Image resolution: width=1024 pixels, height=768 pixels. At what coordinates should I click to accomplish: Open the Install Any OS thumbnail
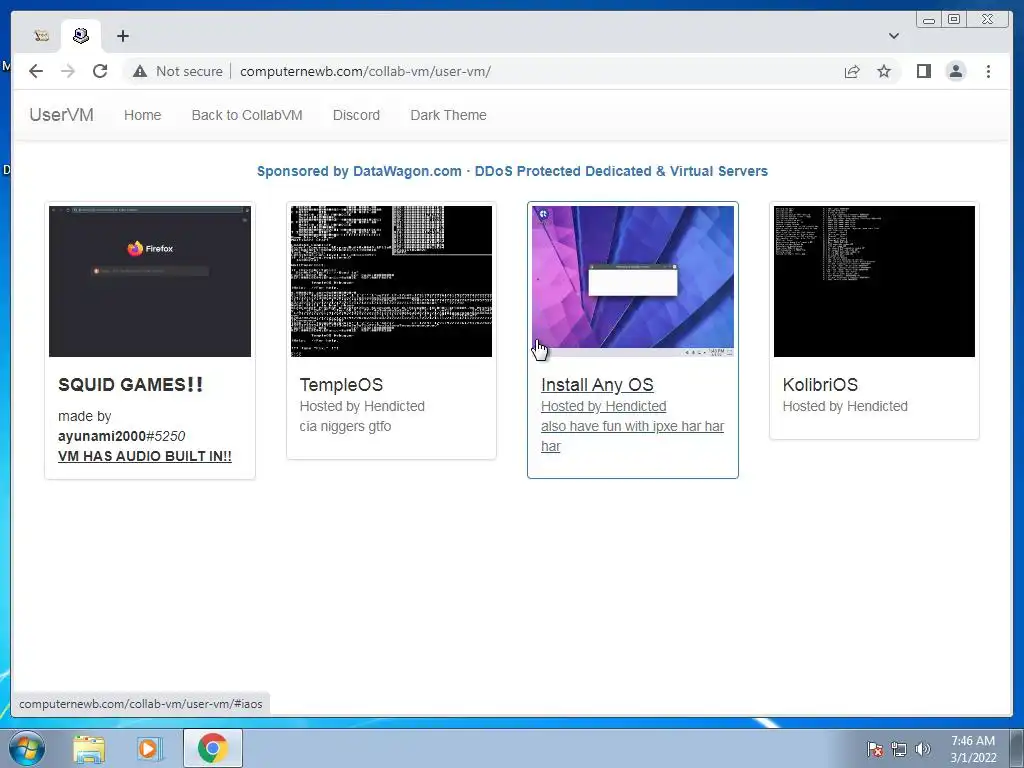point(633,281)
